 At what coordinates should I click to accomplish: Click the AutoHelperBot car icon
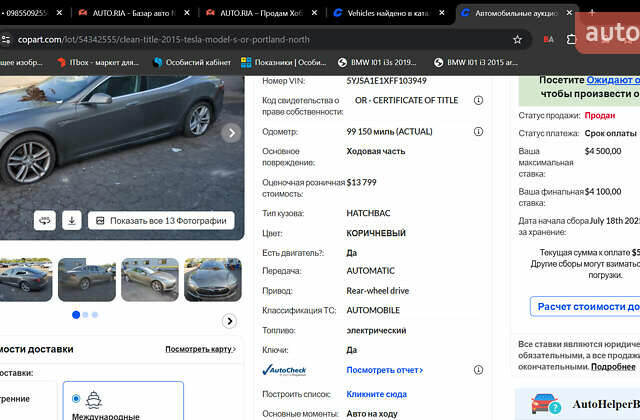[x=546, y=404]
